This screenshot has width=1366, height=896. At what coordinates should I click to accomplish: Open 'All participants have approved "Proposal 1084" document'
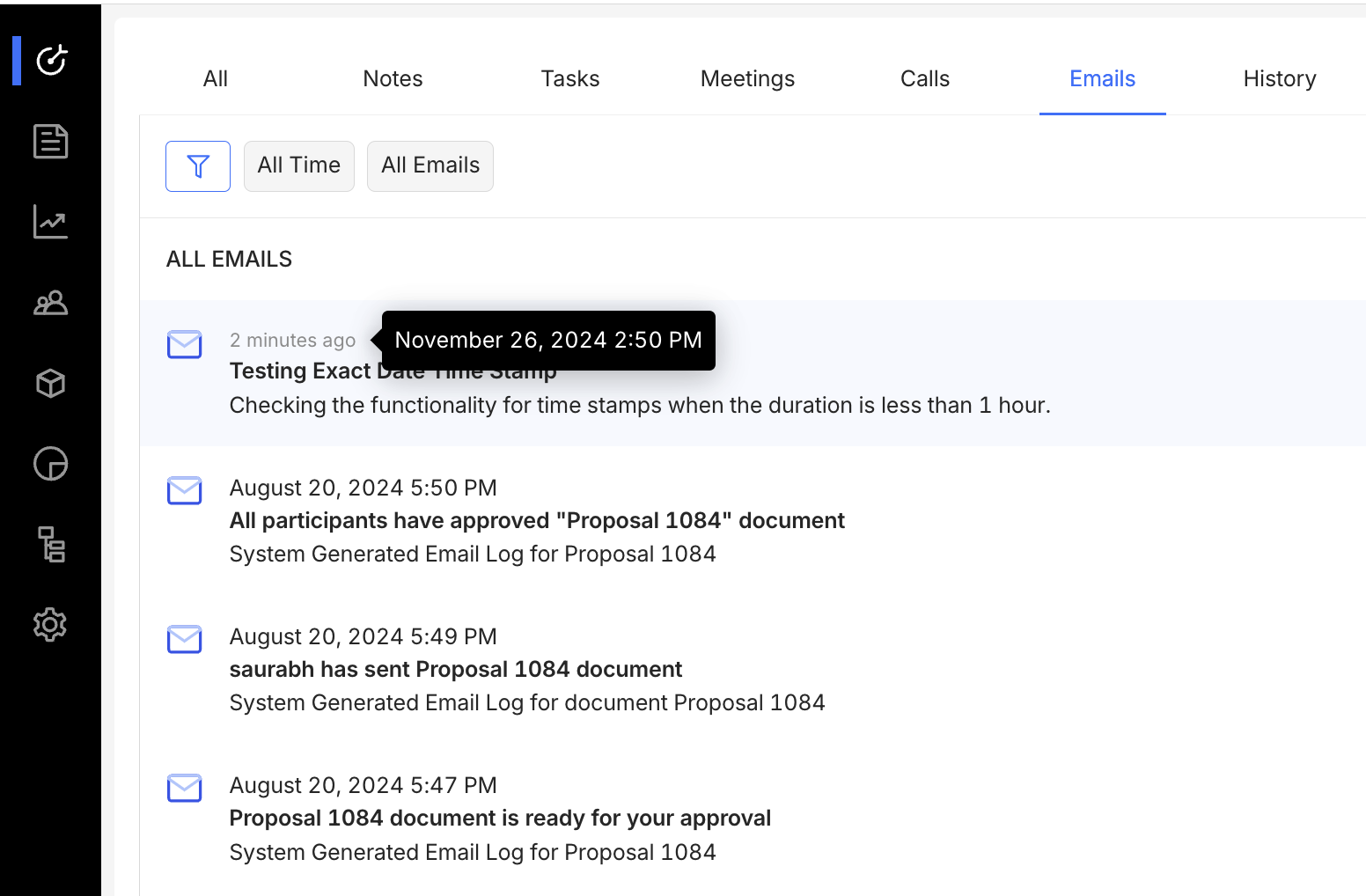(x=537, y=521)
